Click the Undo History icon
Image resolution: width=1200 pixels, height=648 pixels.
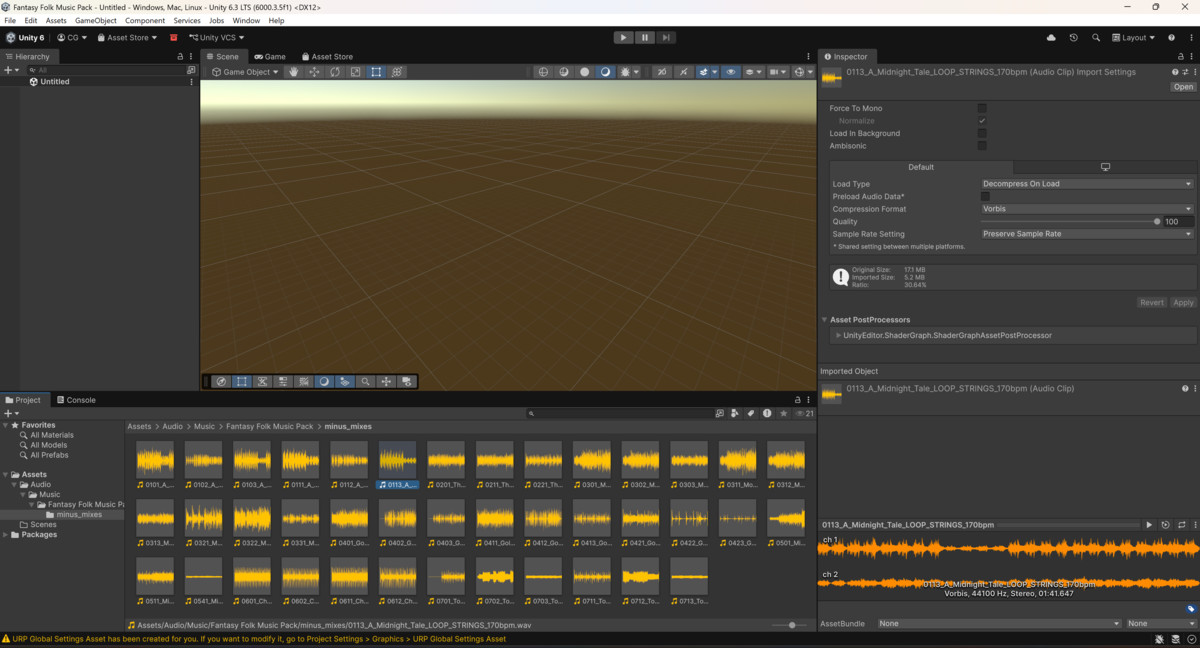click(x=1073, y=38)
